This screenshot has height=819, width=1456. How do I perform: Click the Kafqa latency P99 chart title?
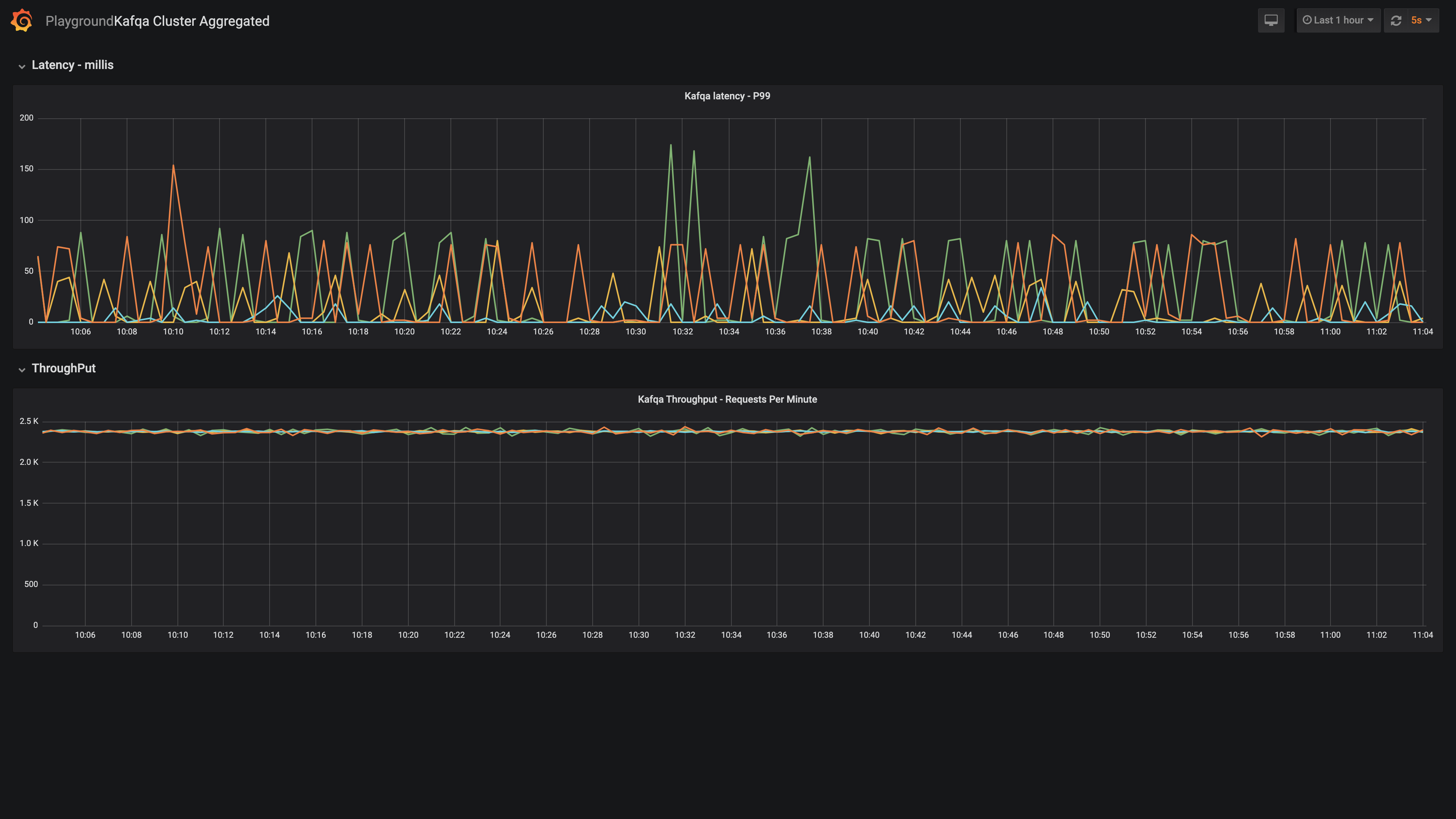727,96
